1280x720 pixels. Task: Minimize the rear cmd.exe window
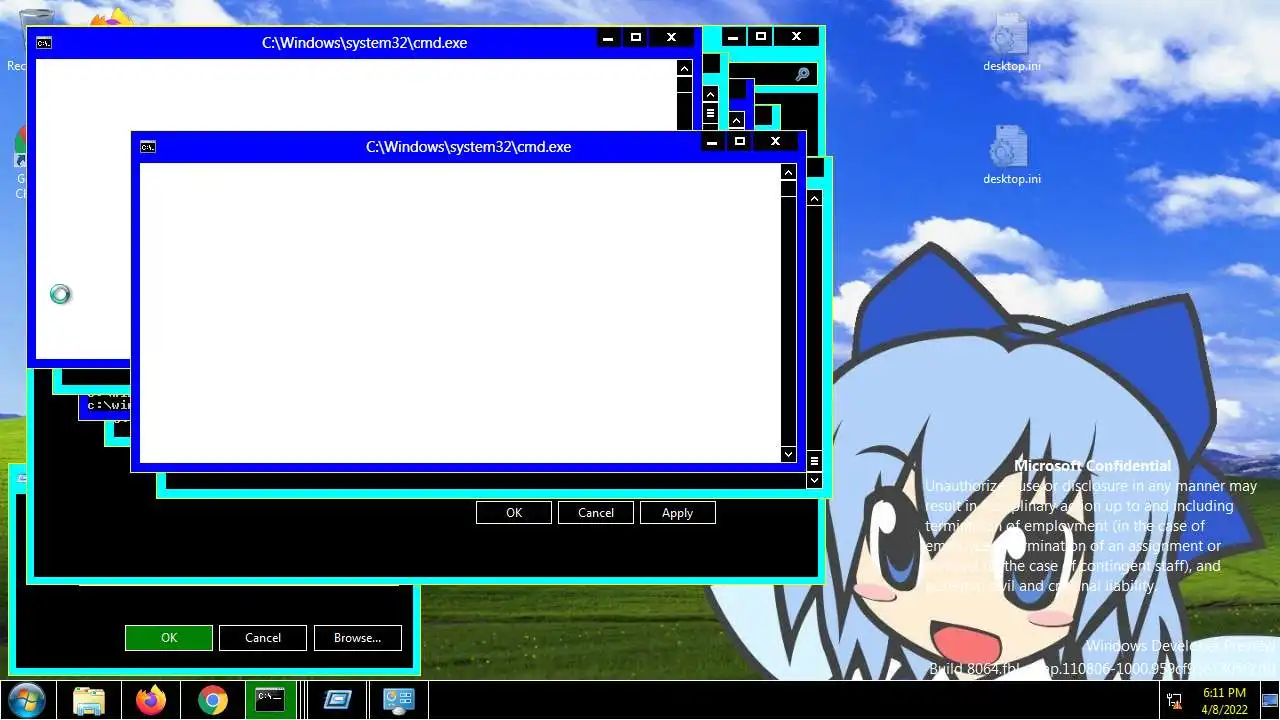coord(608,38)
